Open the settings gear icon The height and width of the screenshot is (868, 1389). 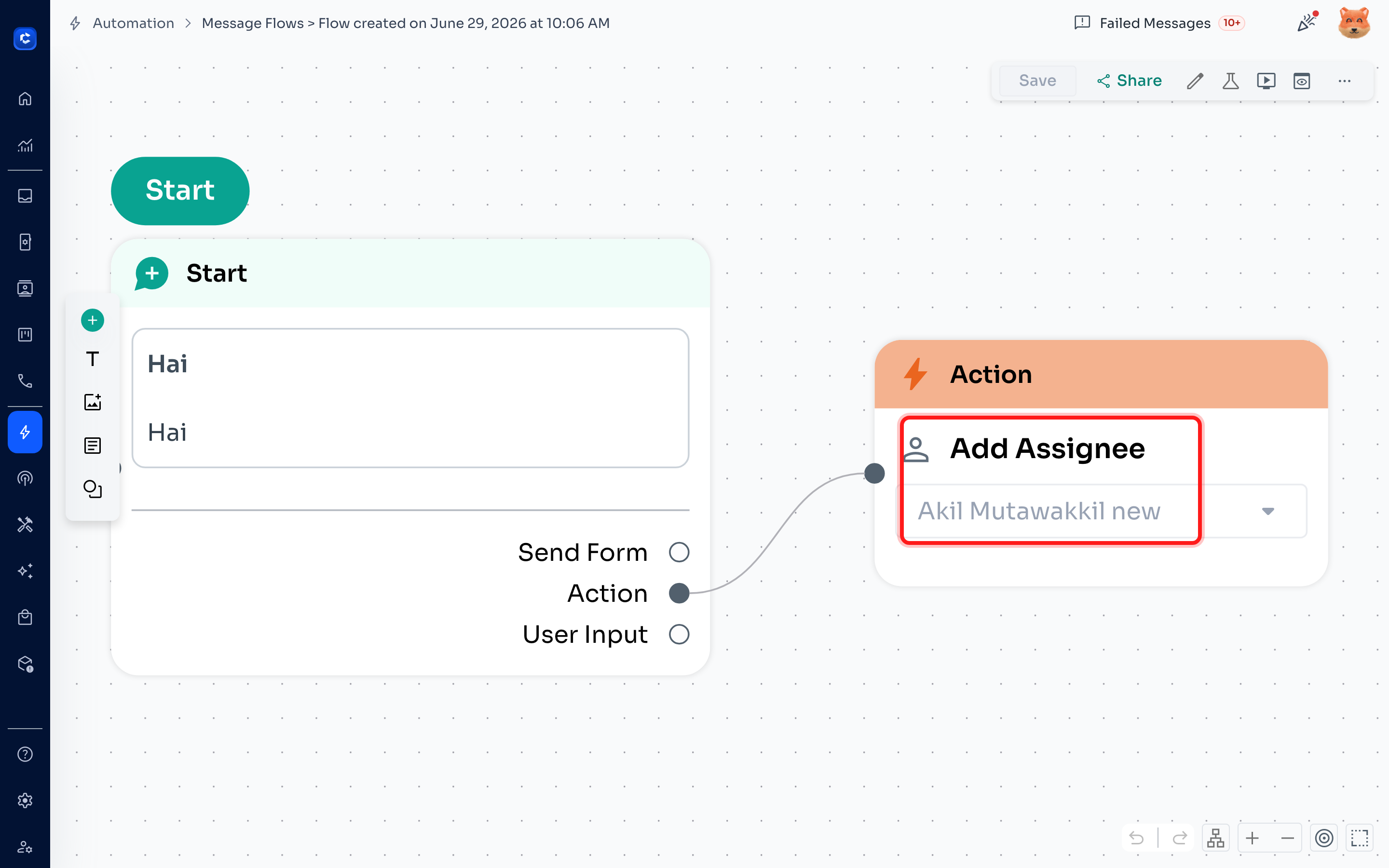tap(25, 800)
